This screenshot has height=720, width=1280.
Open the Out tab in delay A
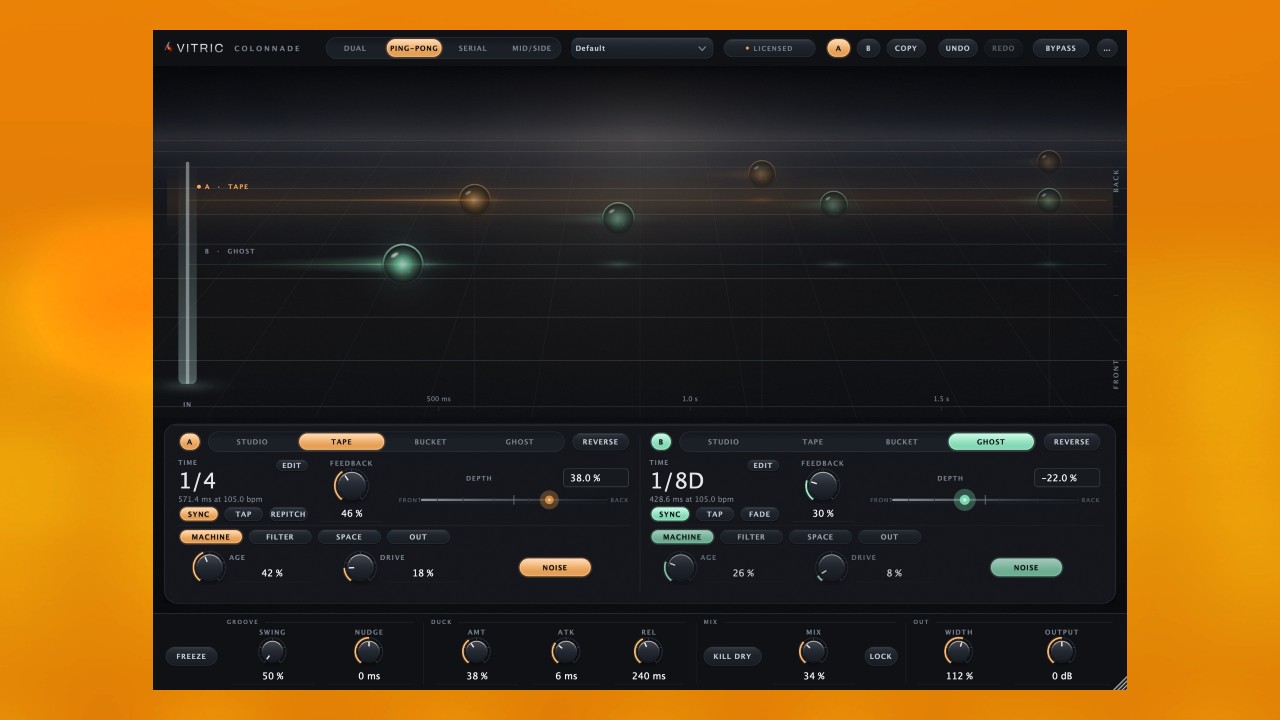click(418, 537)
